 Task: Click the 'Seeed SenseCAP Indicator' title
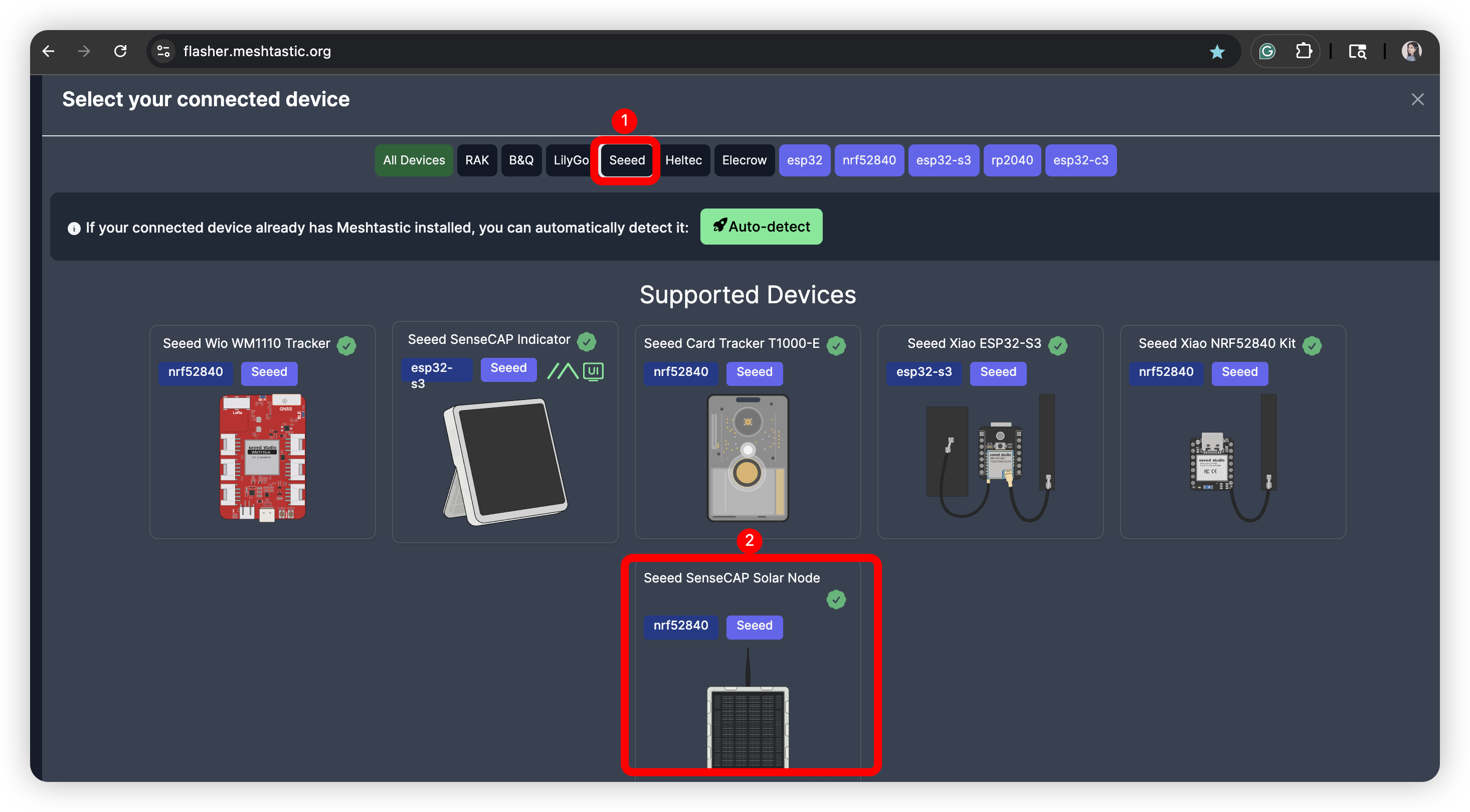tap(489, 339)
